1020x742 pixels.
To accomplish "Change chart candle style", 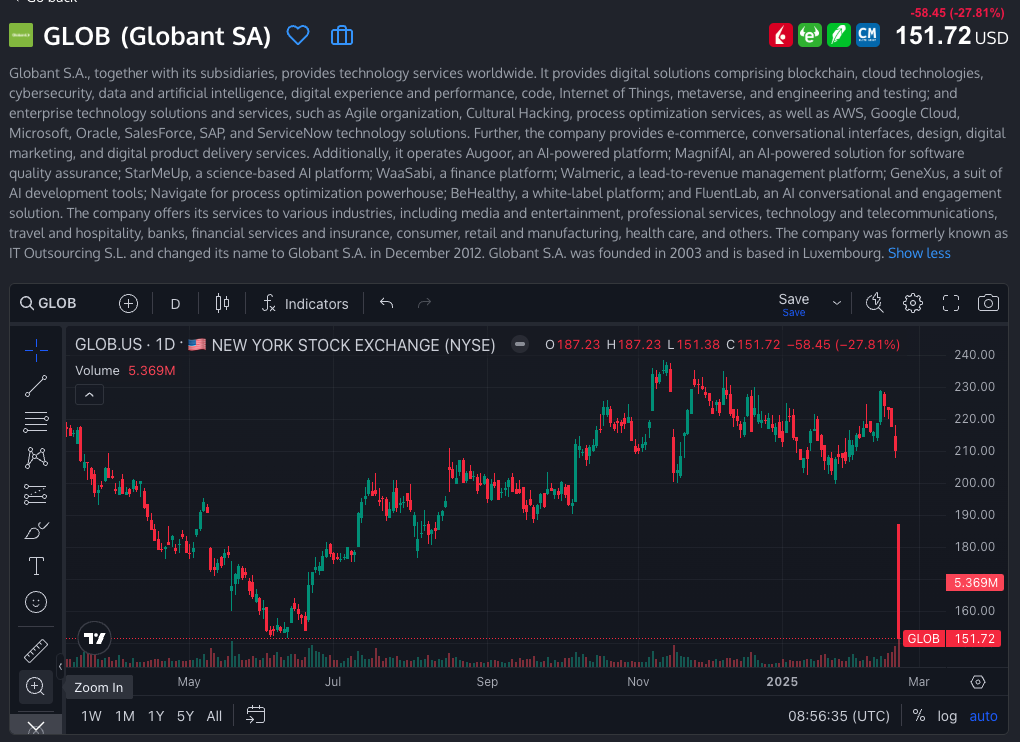I will click(x=222, y=304).
